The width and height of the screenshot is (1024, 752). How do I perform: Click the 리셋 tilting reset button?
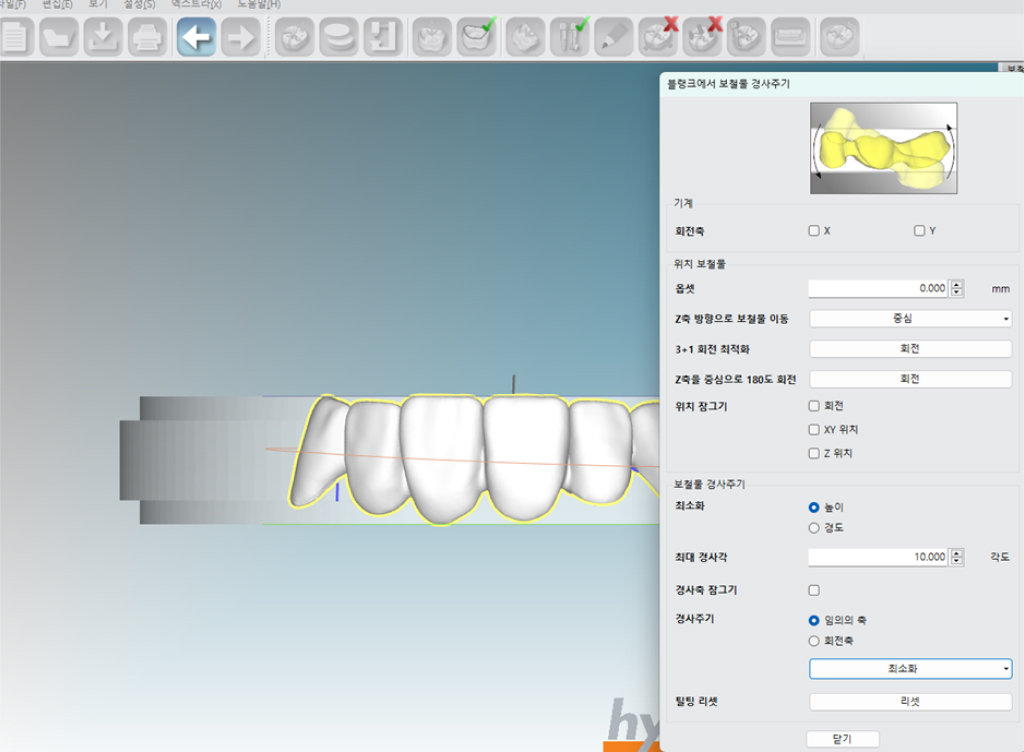click(910, 702)
